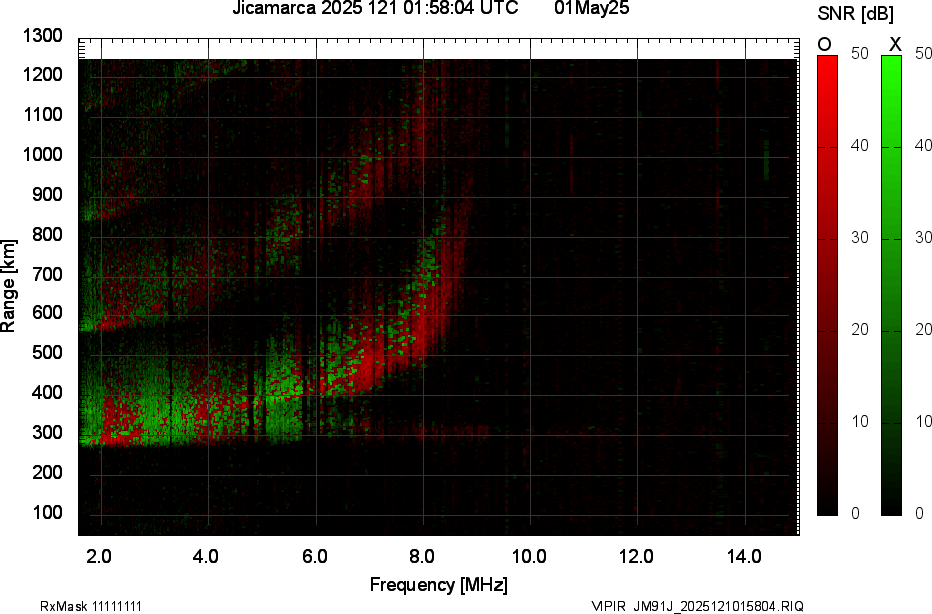
Task: Click the 'Range [km]' axis label
Action: 8,286
